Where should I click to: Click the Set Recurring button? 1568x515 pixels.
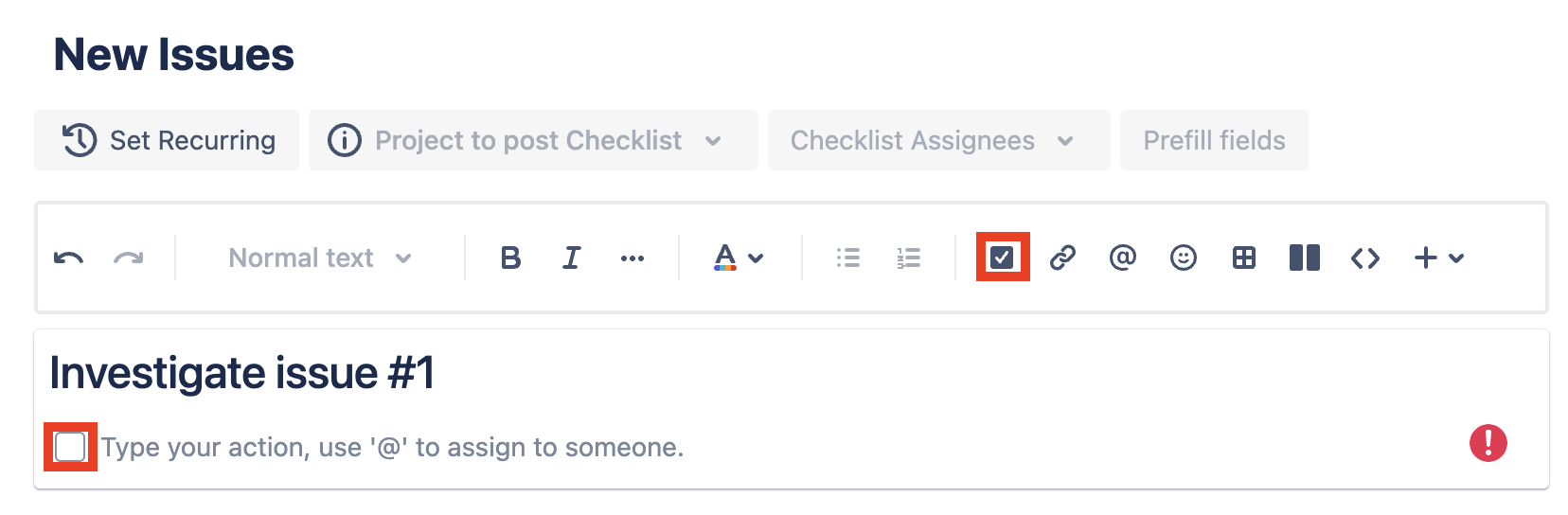coord(167,140)
